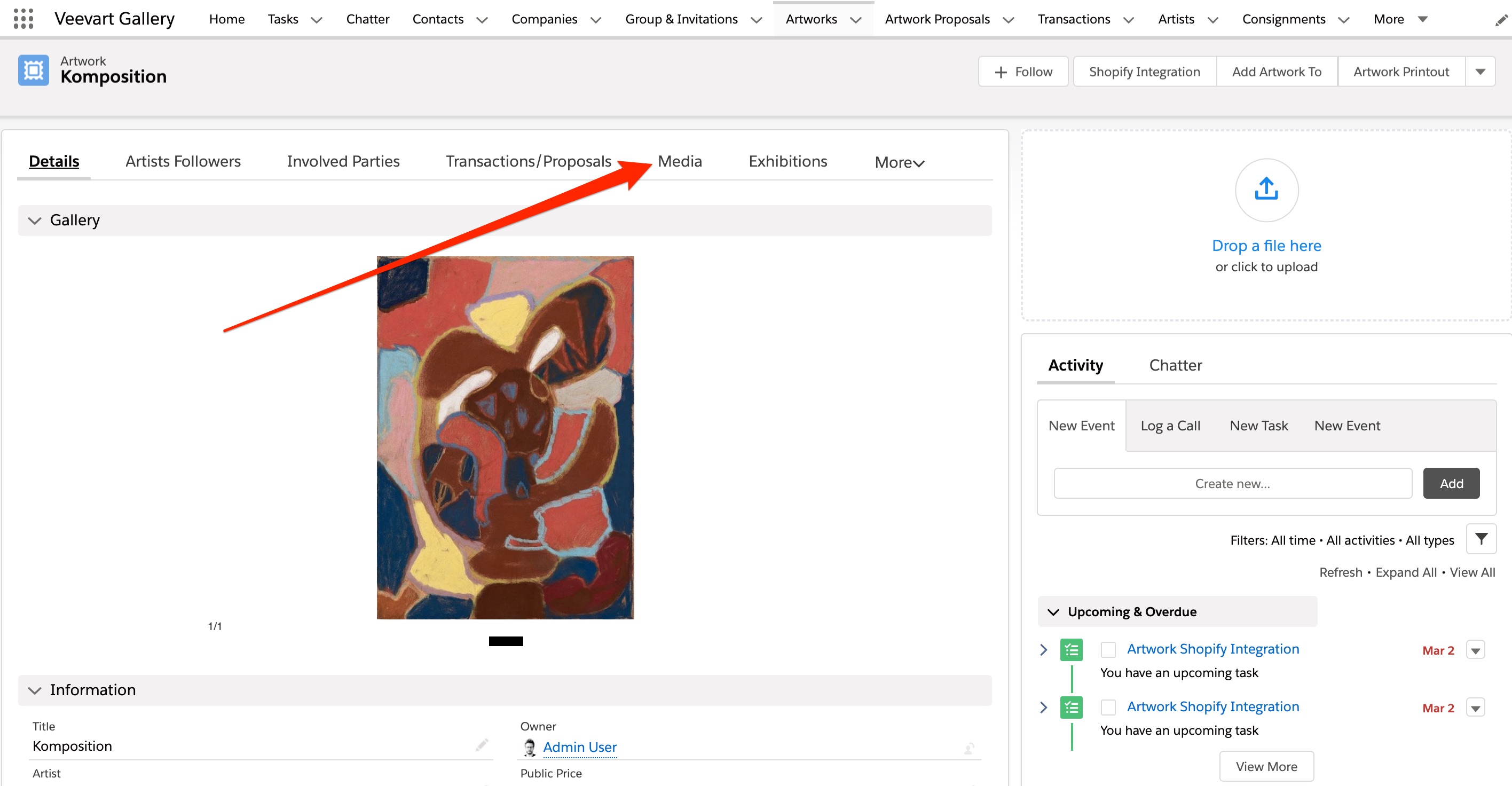This screenshot has width=1512, height=786.
Task: Toggle Follow for the Komposition artwork
Action: pos(1023,71)
